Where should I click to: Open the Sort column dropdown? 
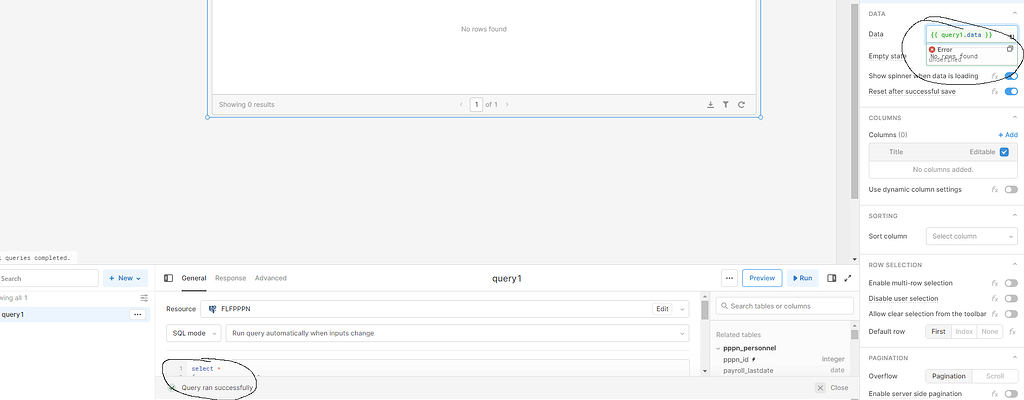(972, 237)
